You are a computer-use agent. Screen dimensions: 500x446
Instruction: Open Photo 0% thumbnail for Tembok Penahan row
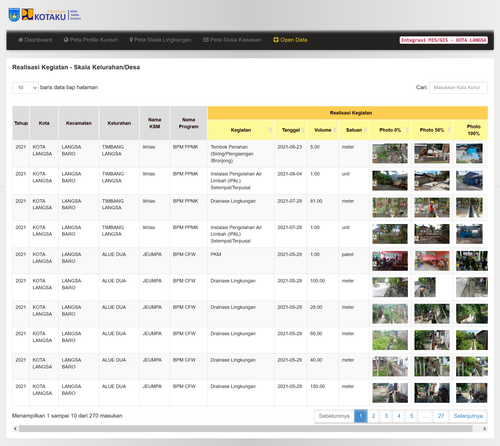[x=390, y=153]
